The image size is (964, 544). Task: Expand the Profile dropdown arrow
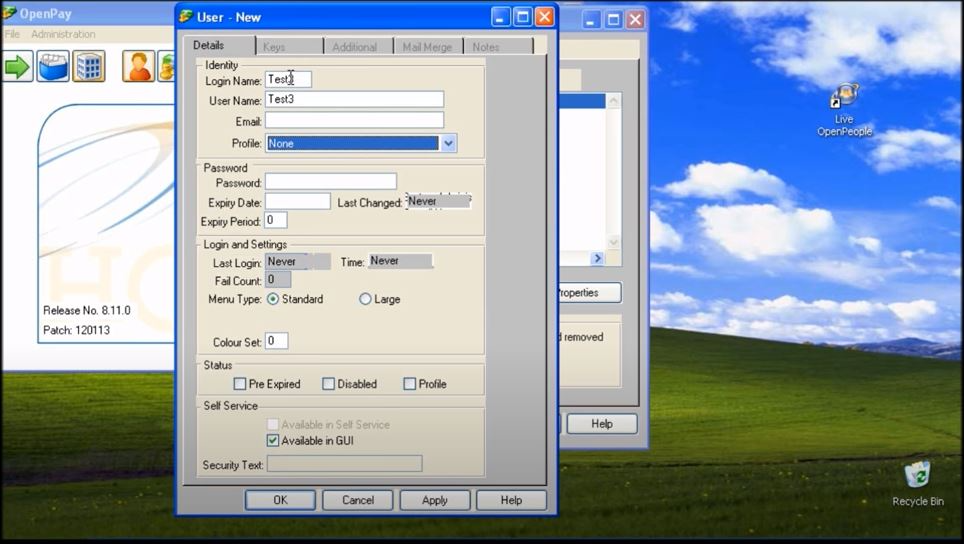pyautogui.click(x=448, y=143)
